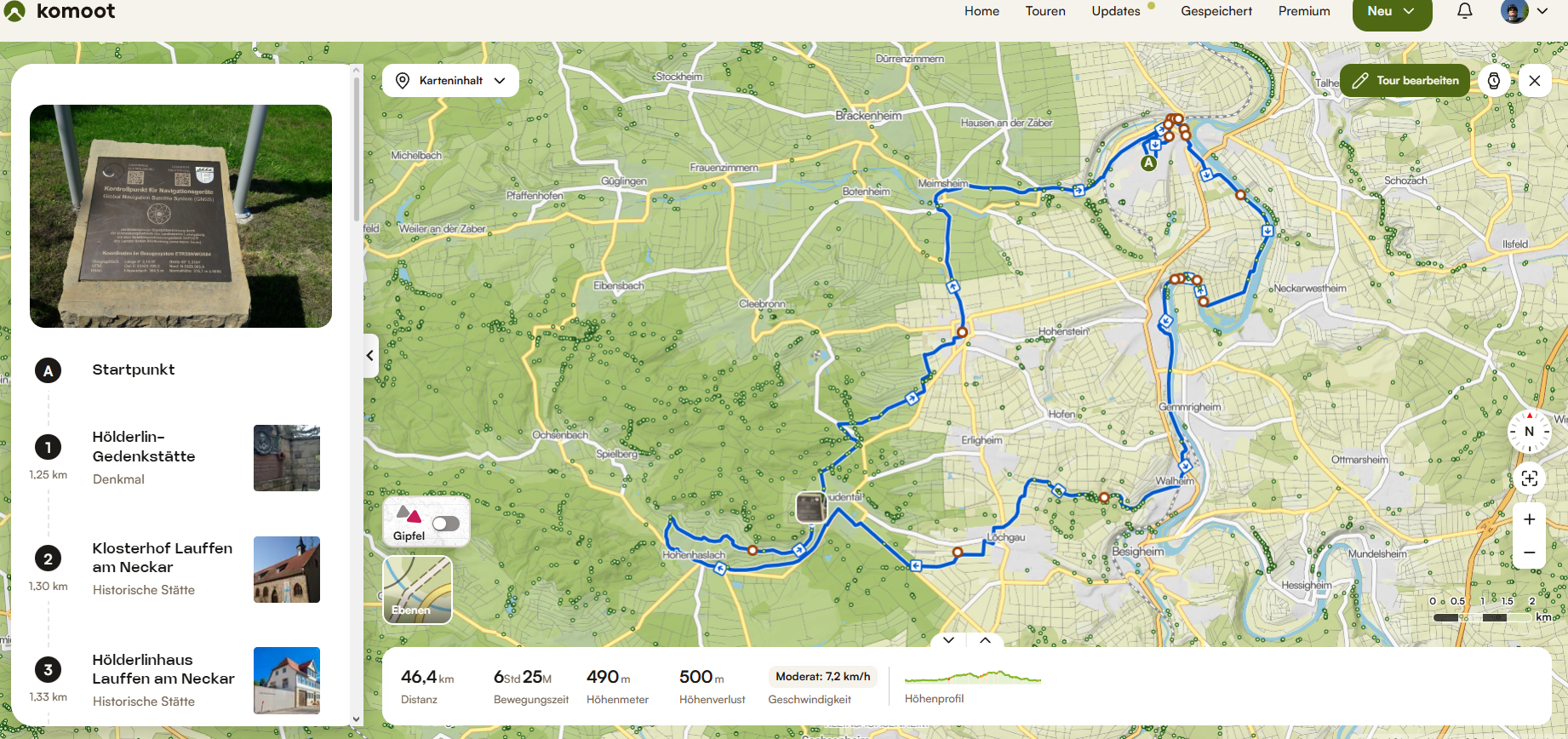
Task: Zoom out with the minus button
Action: (1530, 553)
